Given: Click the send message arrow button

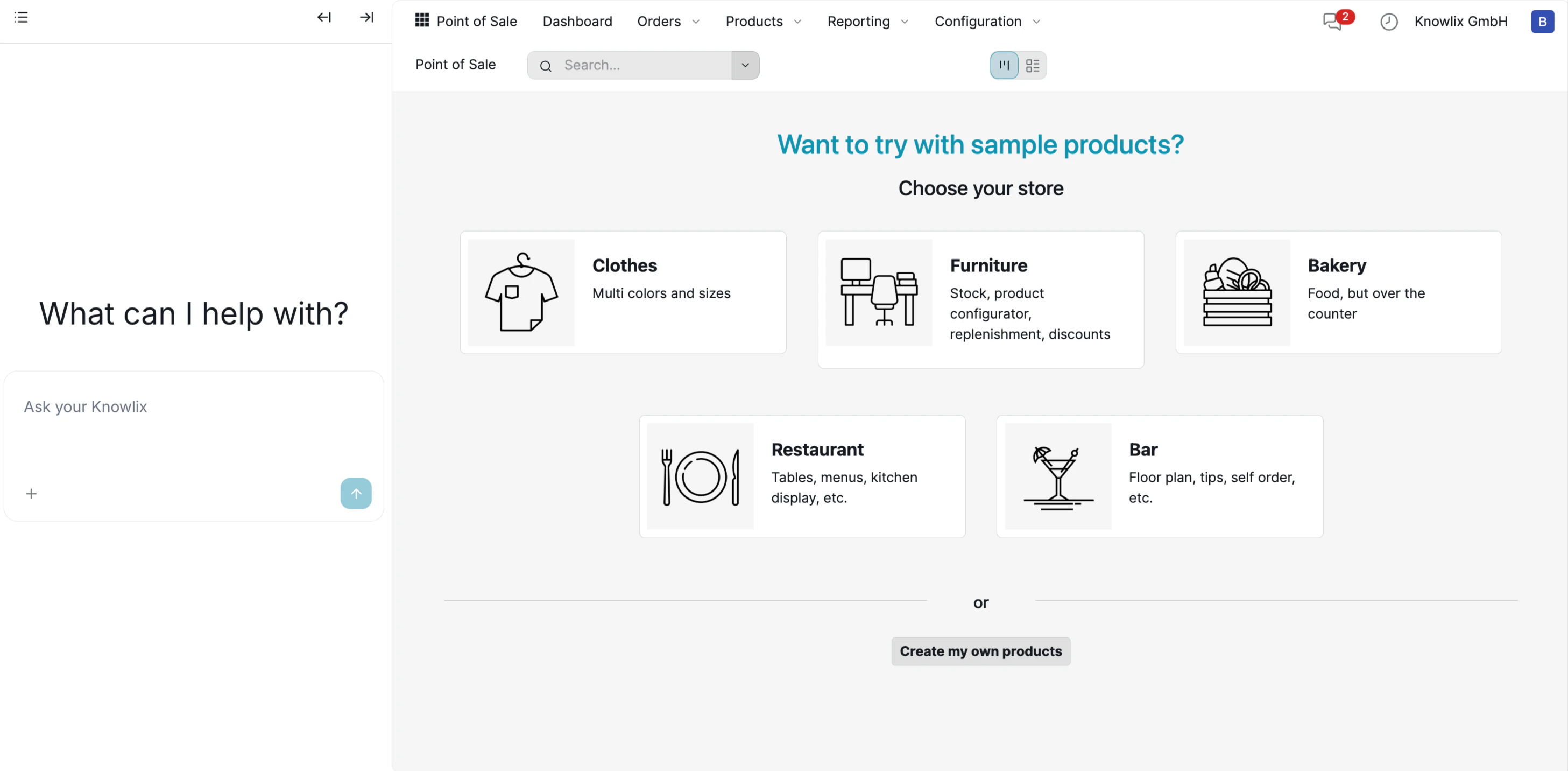Looking at the screenshot, I should pyautogui.click(x=356, y=493).
